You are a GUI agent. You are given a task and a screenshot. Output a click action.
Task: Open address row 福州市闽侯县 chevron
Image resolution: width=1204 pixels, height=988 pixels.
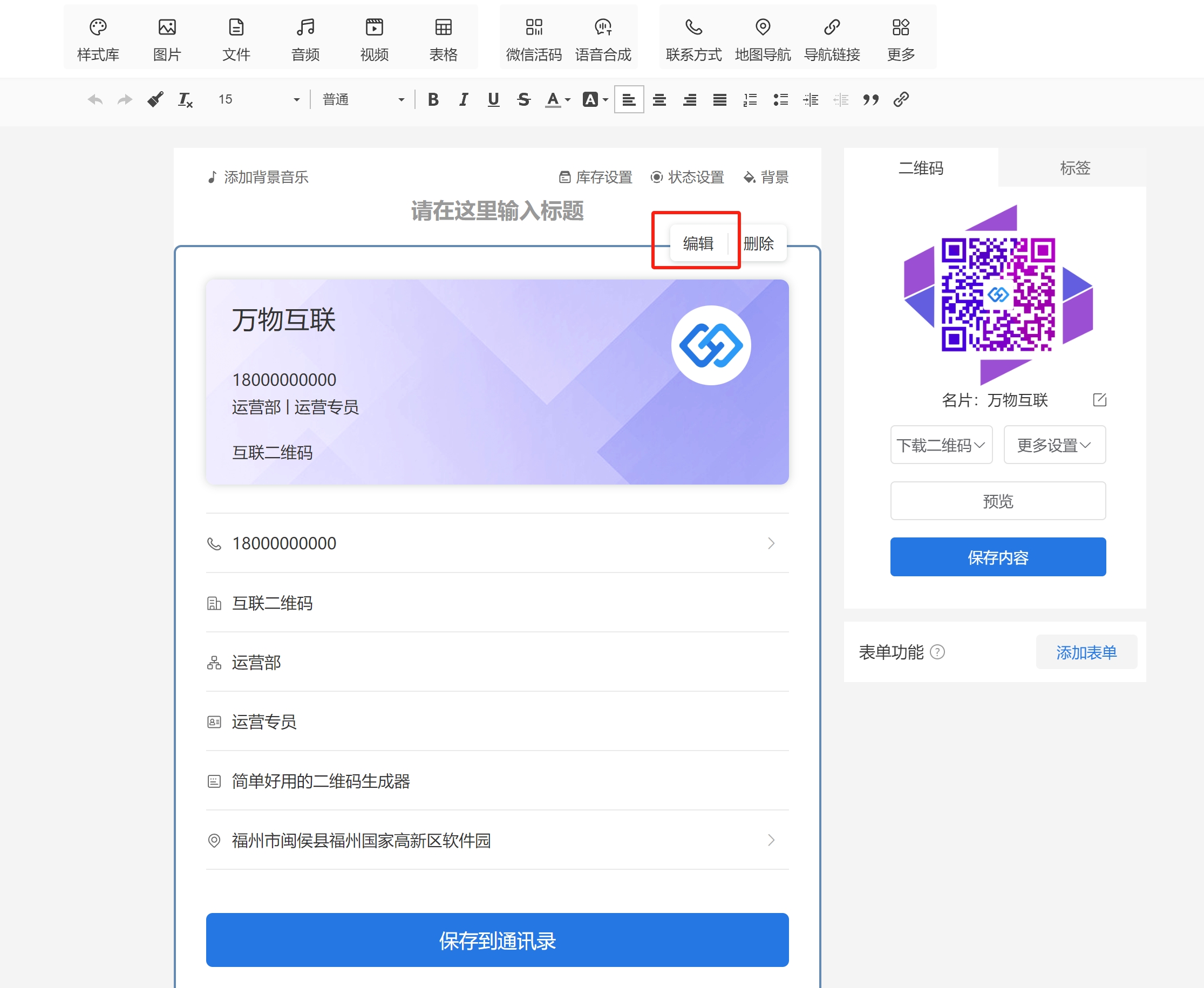coord(771,840)
